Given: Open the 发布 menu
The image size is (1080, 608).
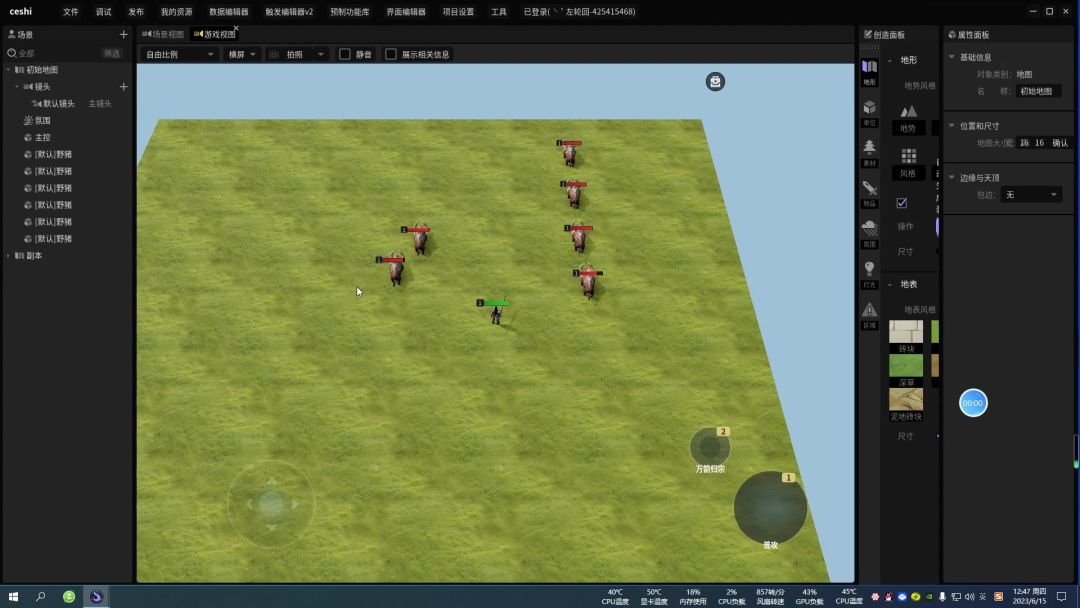Looking at the screenshot, I should [136, 12].
